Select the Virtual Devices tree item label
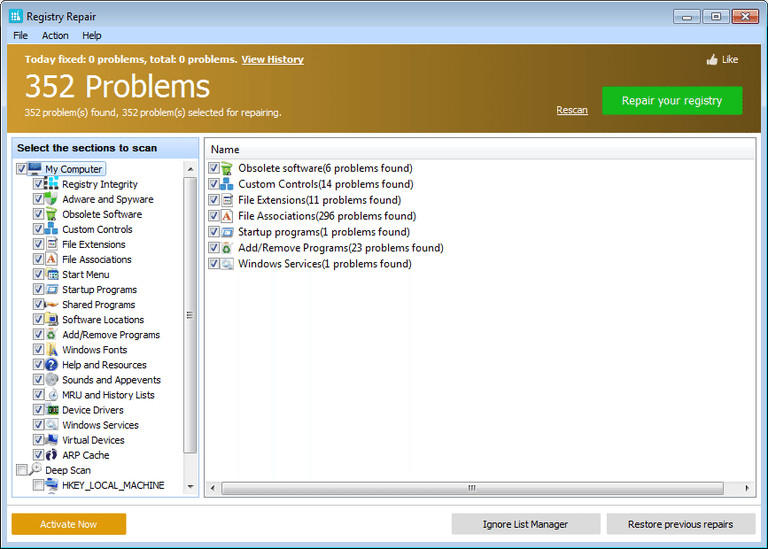 coord(93,440)
